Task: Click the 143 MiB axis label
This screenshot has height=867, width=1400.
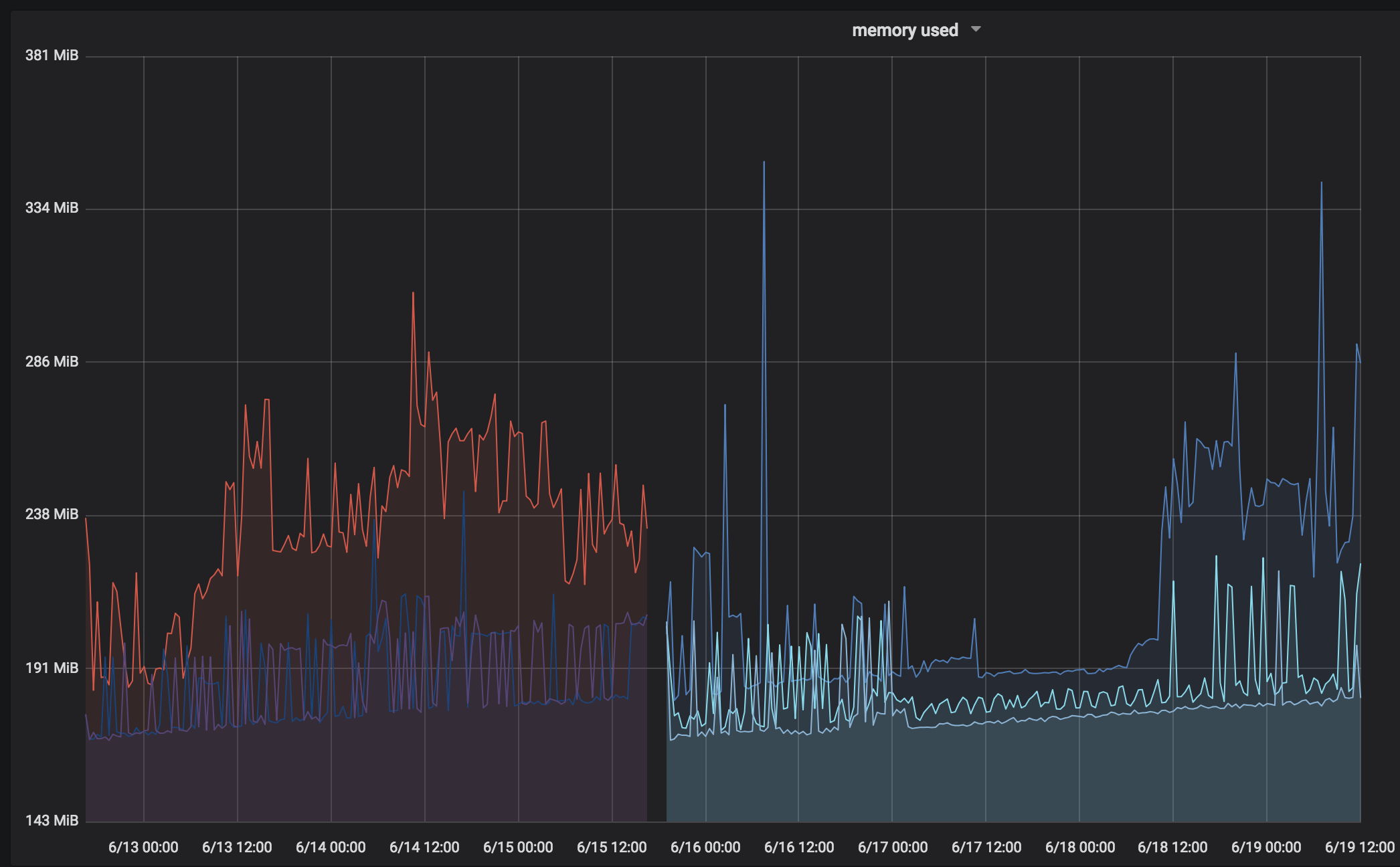Action: (x=52, y=817)
